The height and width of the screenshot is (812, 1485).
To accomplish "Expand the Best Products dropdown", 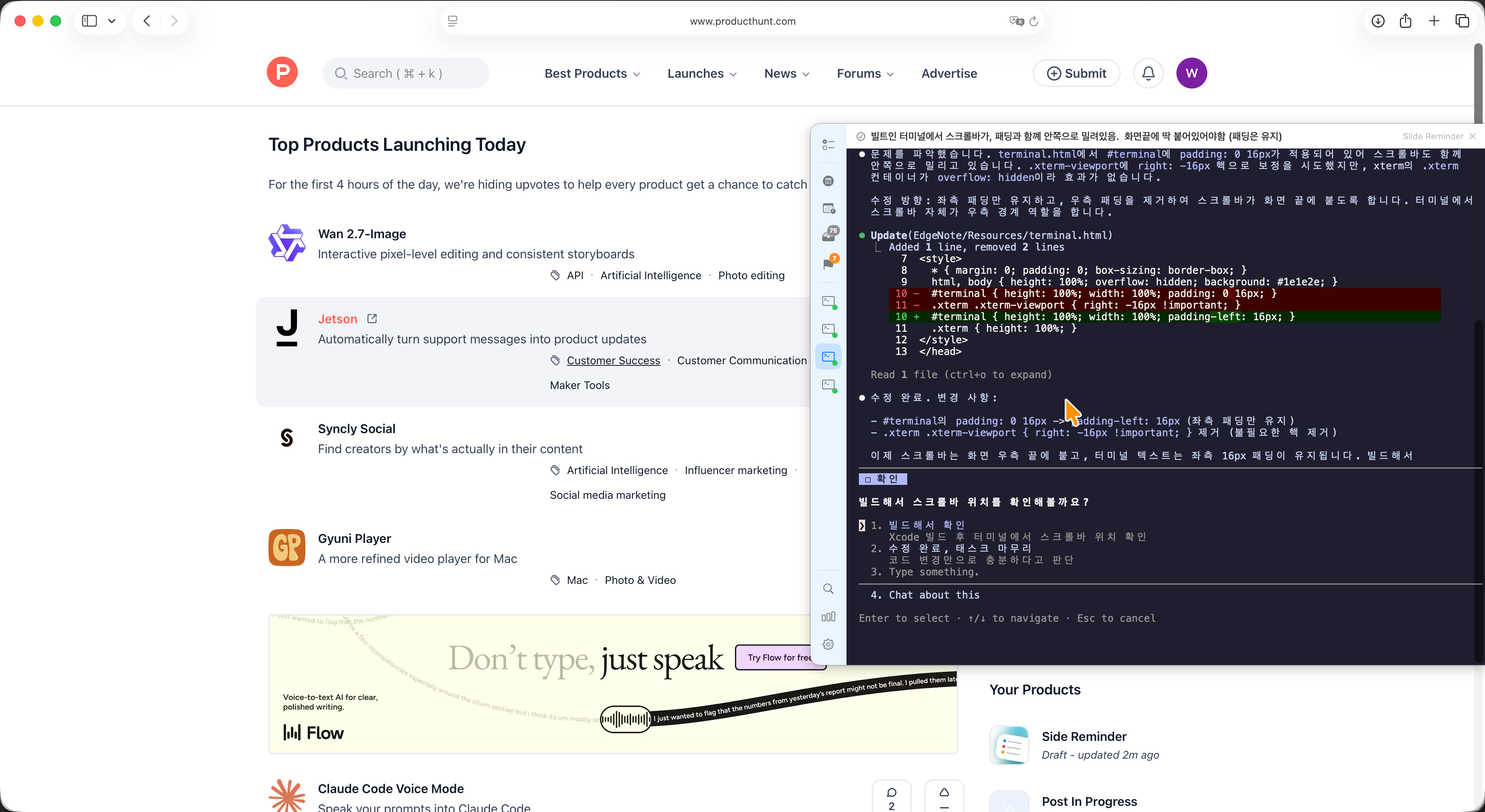I will (592, 74).
